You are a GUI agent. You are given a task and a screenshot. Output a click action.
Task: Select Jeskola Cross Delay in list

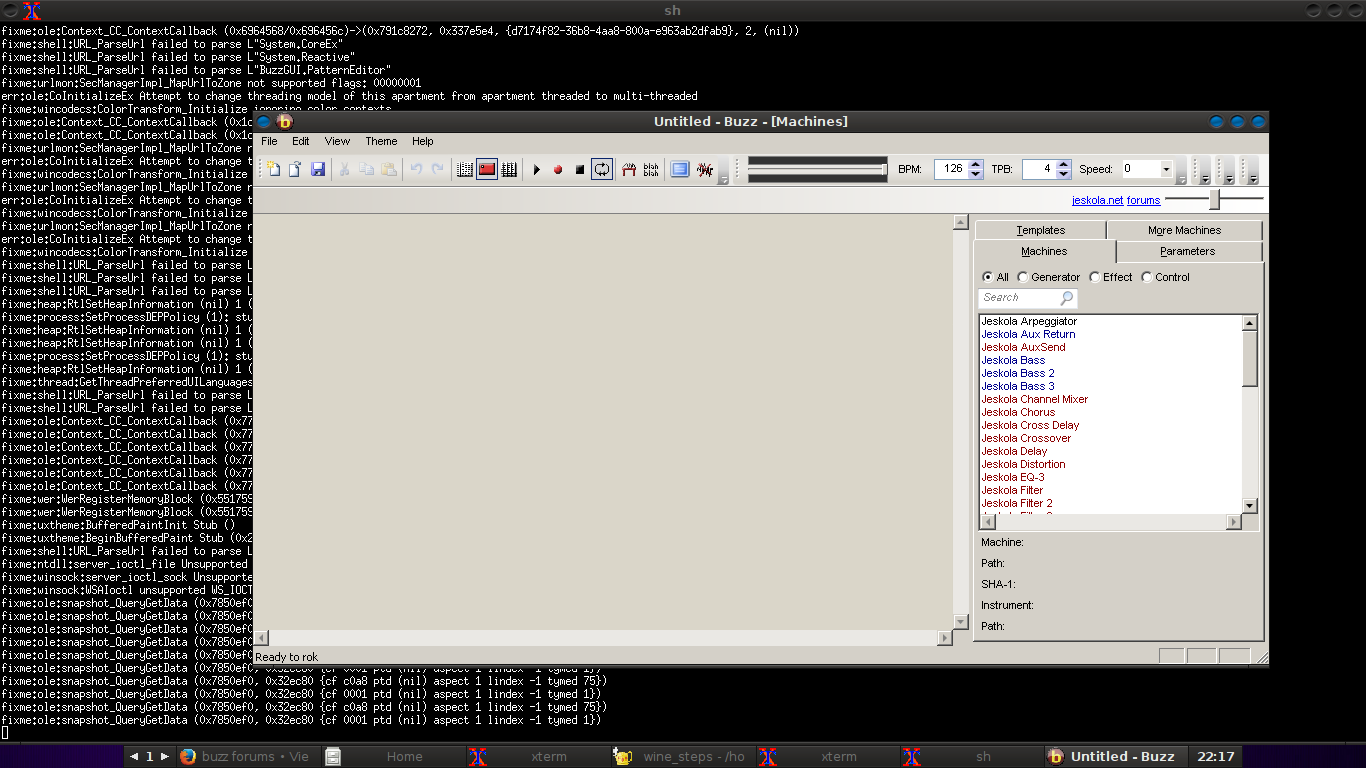[1030, 425]
